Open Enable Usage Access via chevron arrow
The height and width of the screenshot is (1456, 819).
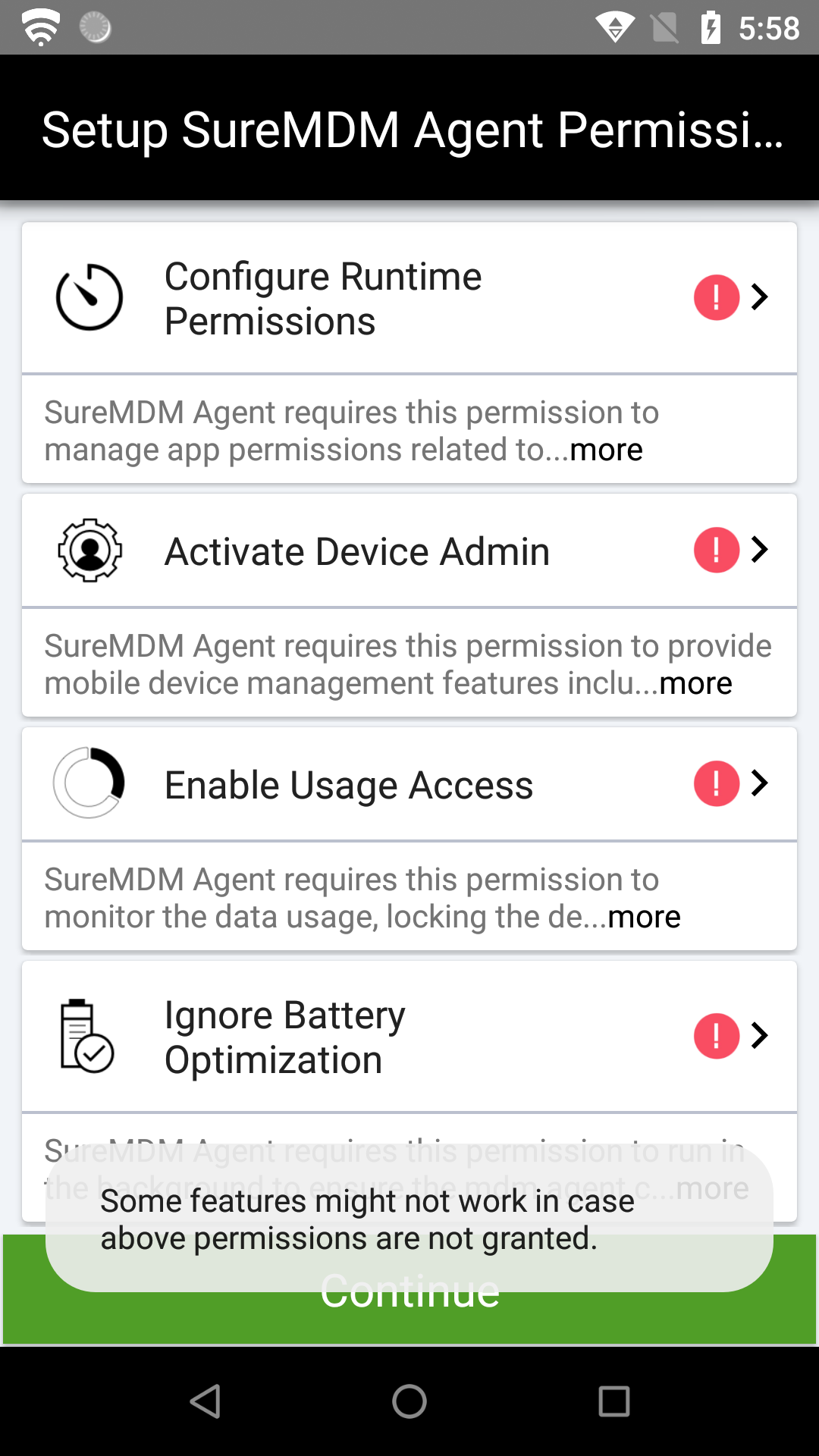[x=760, y=783]
